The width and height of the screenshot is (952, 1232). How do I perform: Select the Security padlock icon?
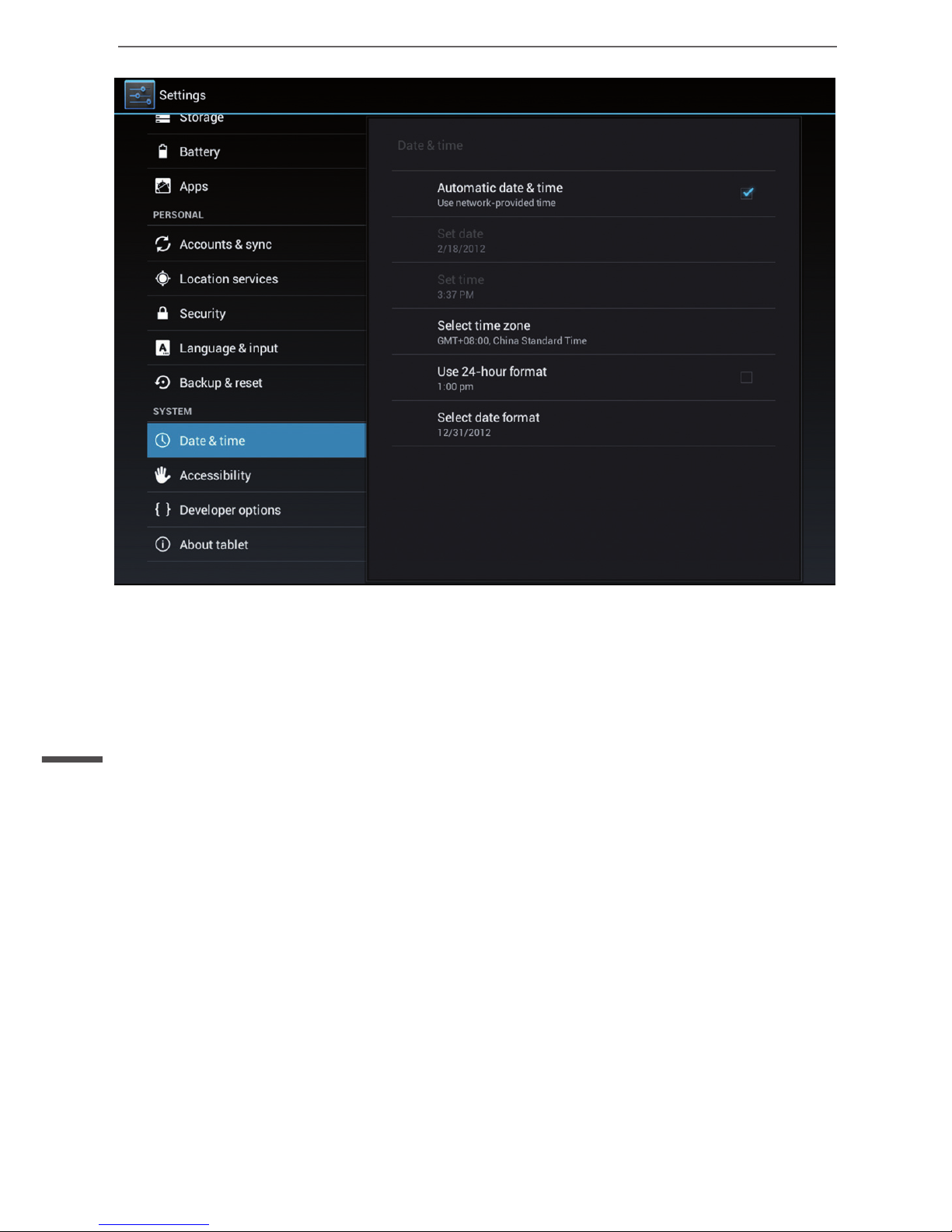click(162, 313)
